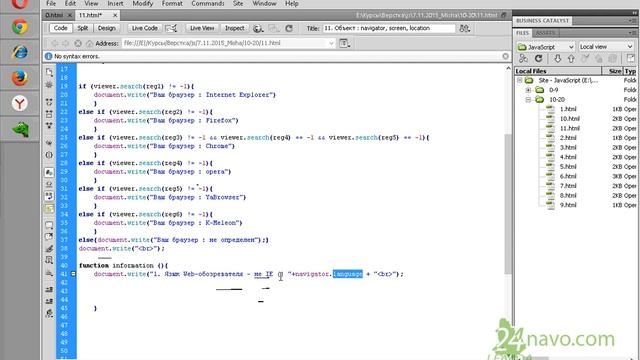Toggle Live View mode
The height and width of the screenshot is (360, 640).
(x=202, y=28)
